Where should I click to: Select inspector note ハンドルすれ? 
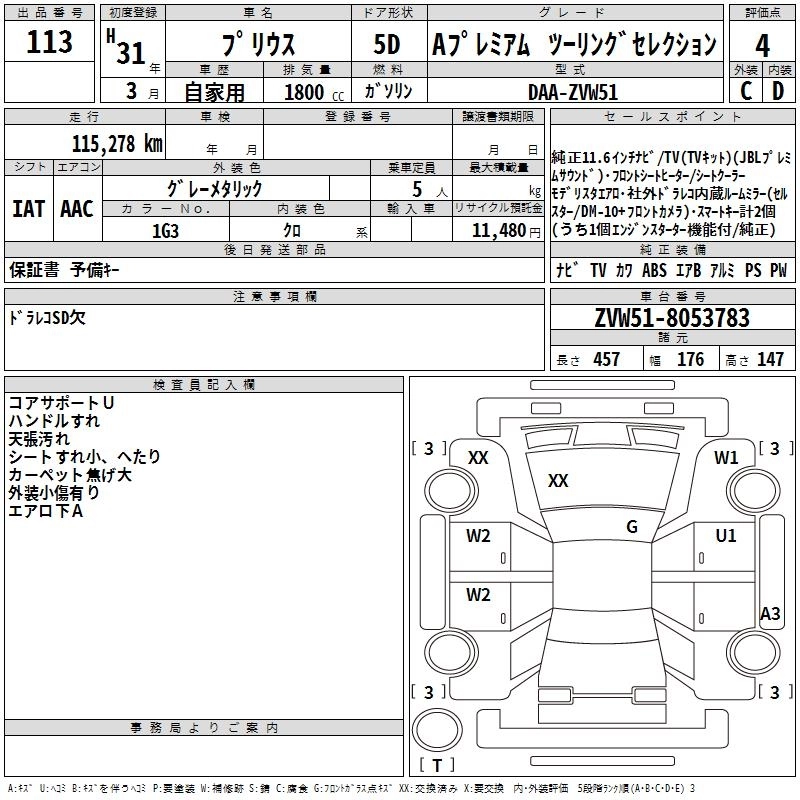click(54, 421)
